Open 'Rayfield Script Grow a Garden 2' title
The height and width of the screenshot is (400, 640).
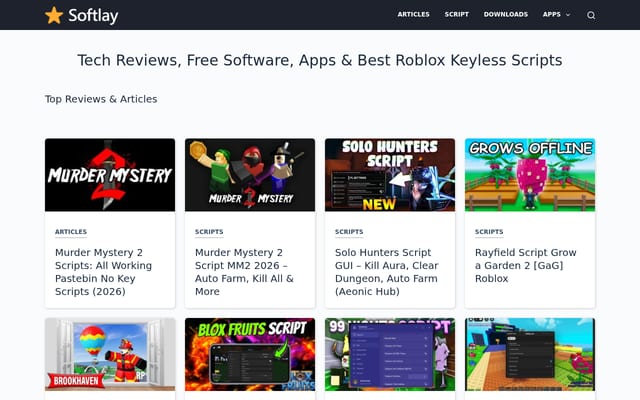coord(526,265)
